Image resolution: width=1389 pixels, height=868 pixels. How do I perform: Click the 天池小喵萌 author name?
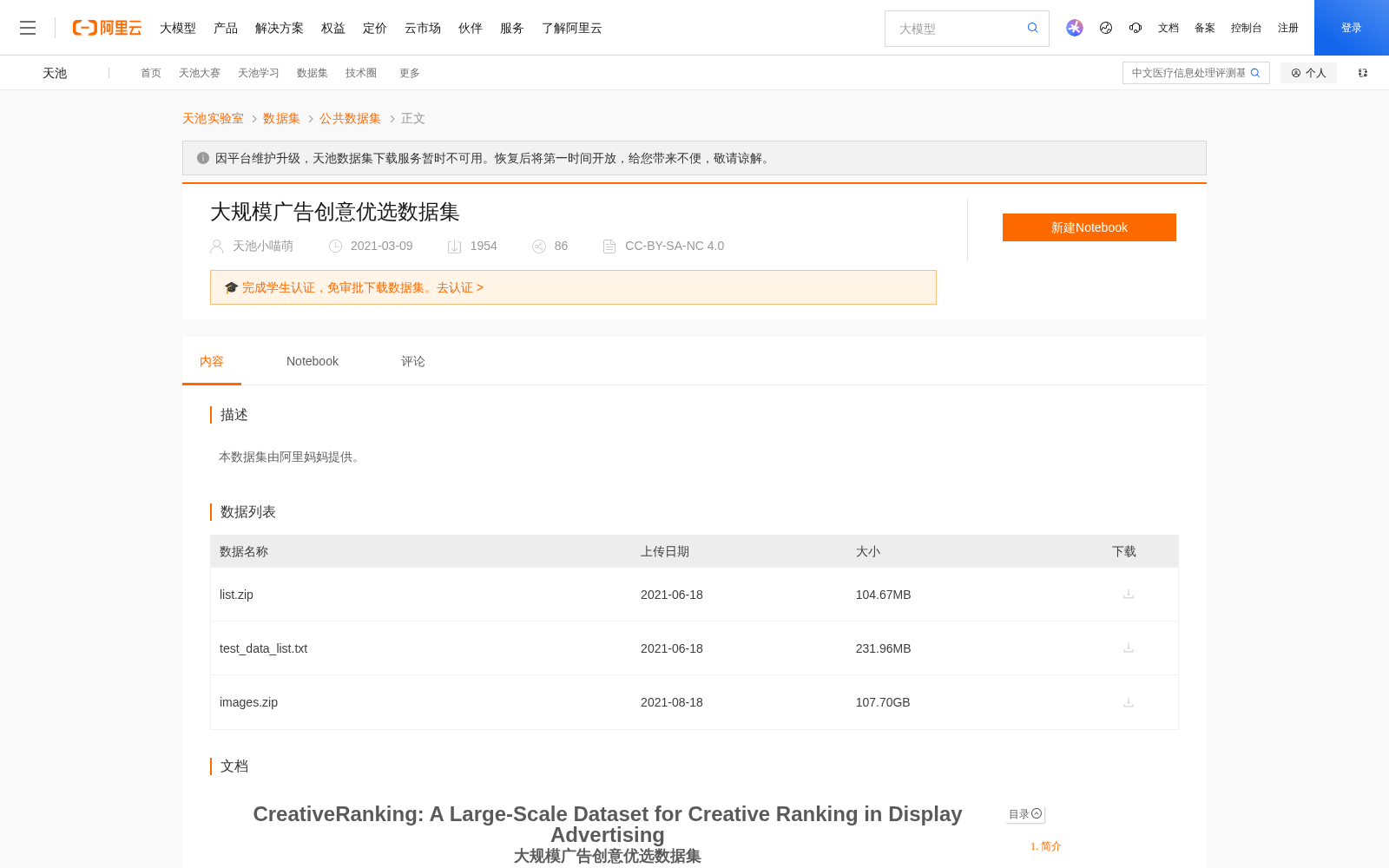tap(263, 247)
